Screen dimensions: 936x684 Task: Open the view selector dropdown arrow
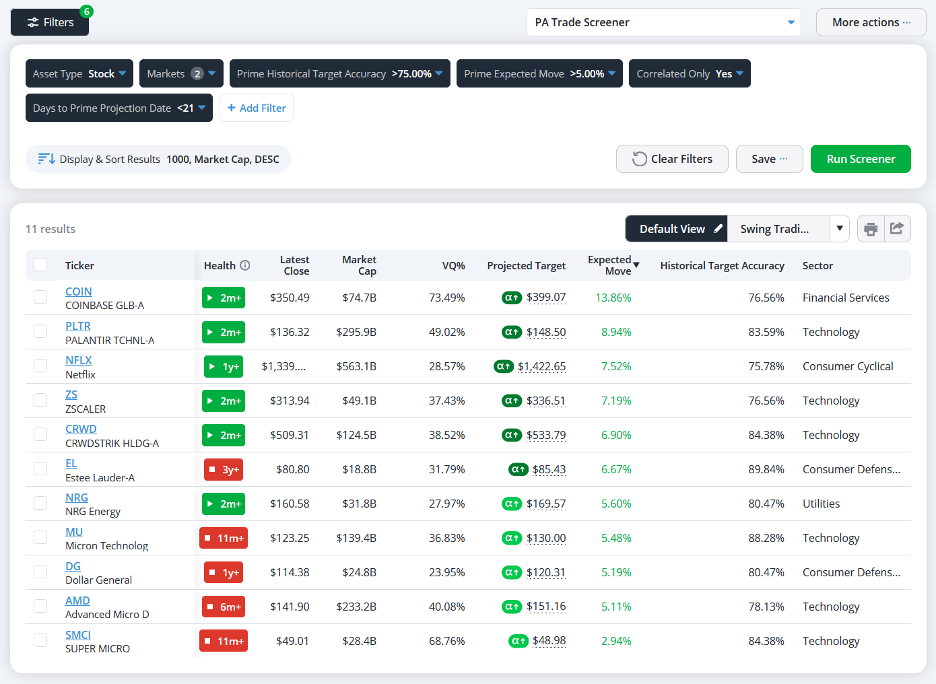pos(839,229)
